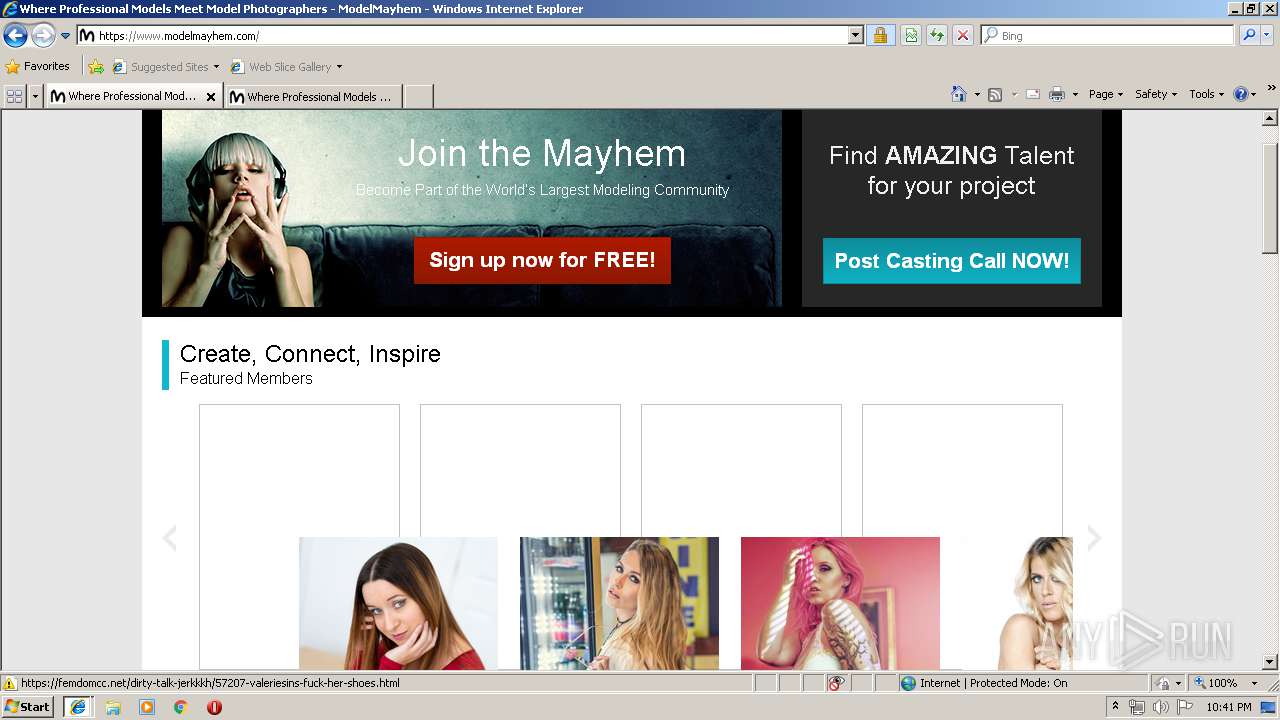Click the Join the Mayhem heading
The image size is (1280, 720).
(542, 154)
